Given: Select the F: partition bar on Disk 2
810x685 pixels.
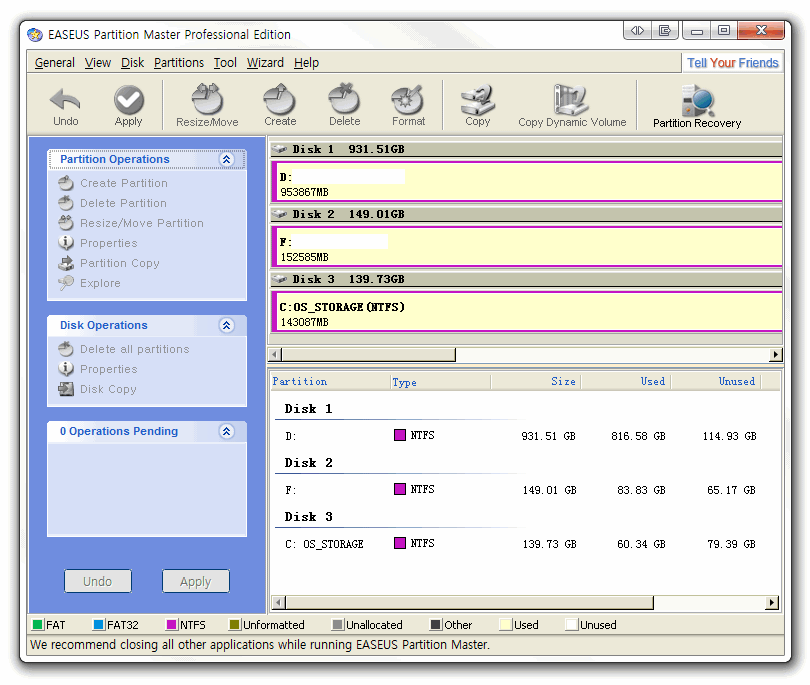Looking at the screenshot, I should (x=527, y=246).
